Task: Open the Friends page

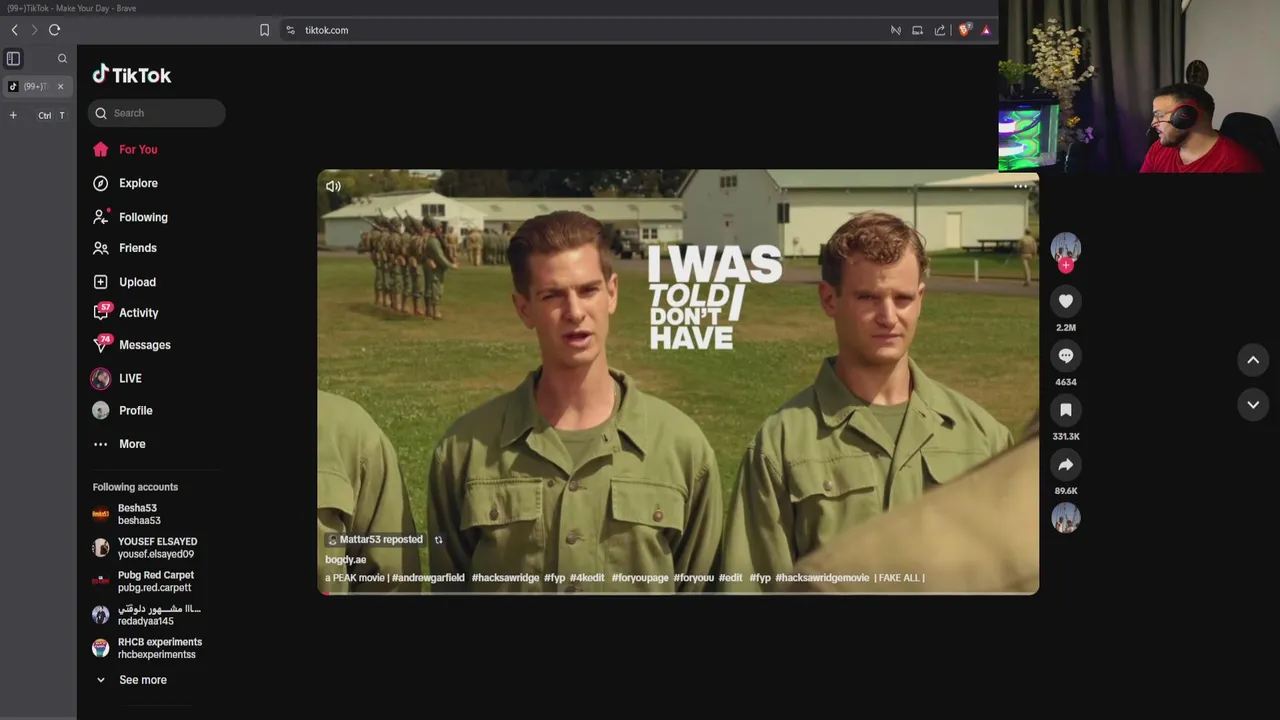Action: (x=125, y=248)
